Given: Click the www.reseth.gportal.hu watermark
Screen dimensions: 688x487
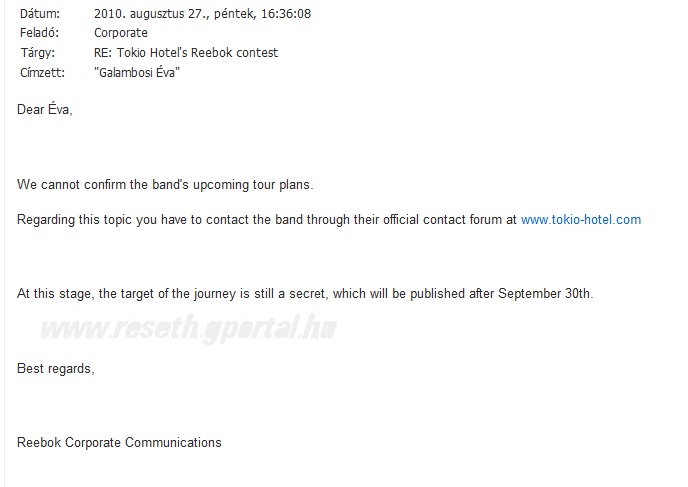Looking at the screenshot, I should [189, 328].
